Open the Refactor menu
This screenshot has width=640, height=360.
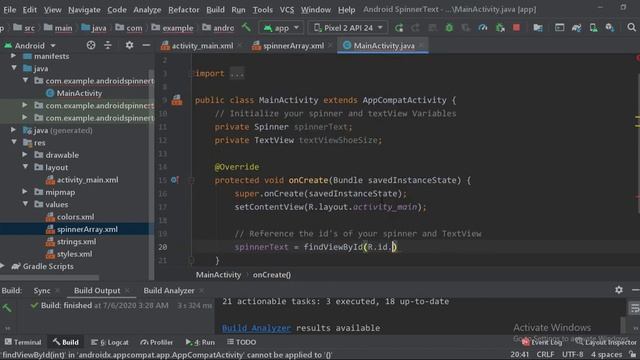184,9
